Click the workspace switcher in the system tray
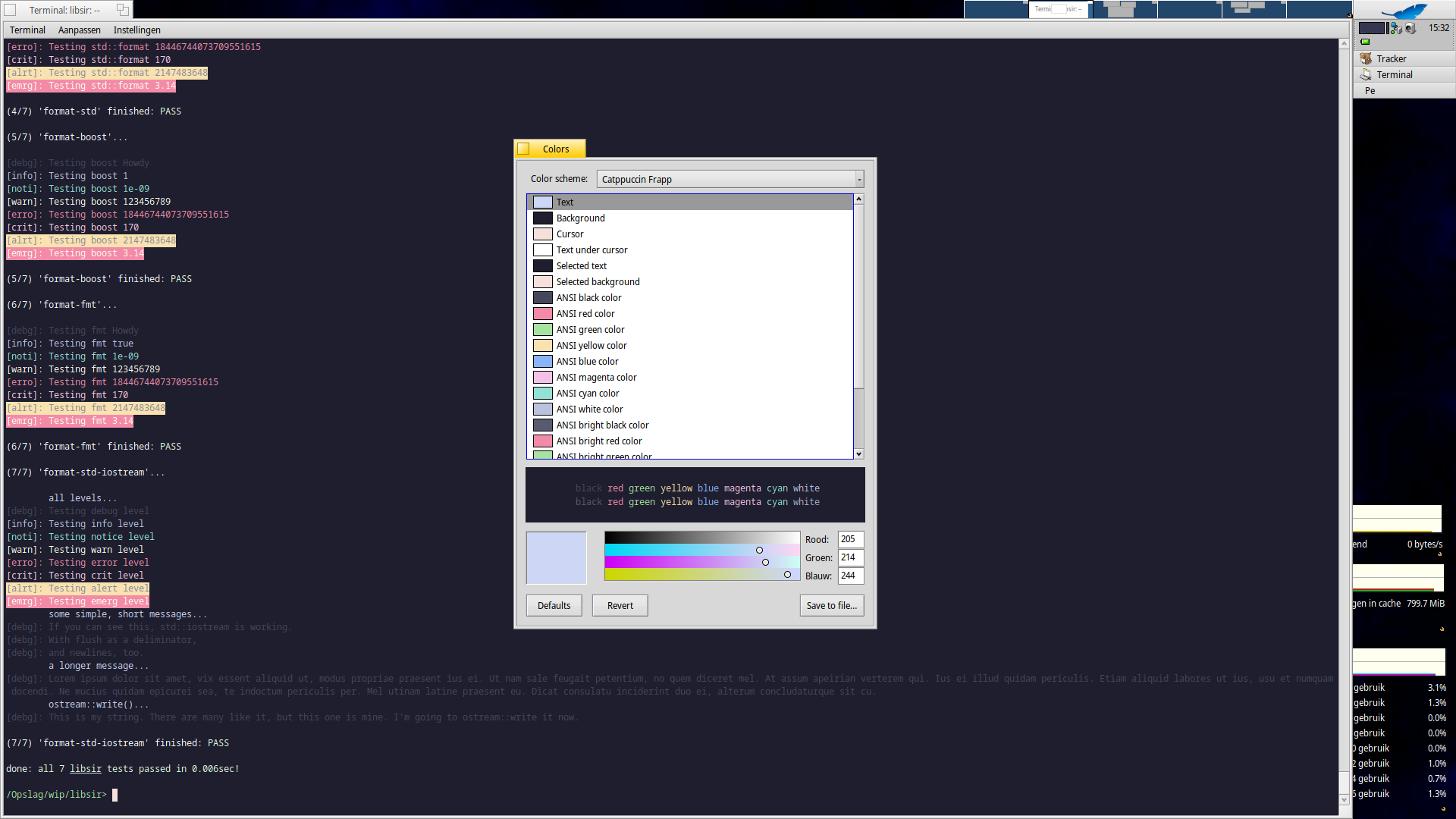 pos(1372,28)
